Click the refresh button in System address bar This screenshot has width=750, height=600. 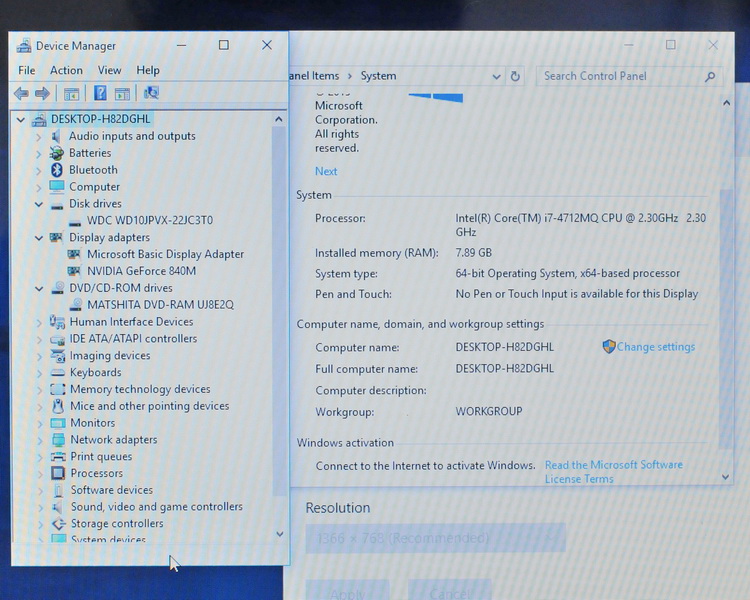(x=515, y=76)
